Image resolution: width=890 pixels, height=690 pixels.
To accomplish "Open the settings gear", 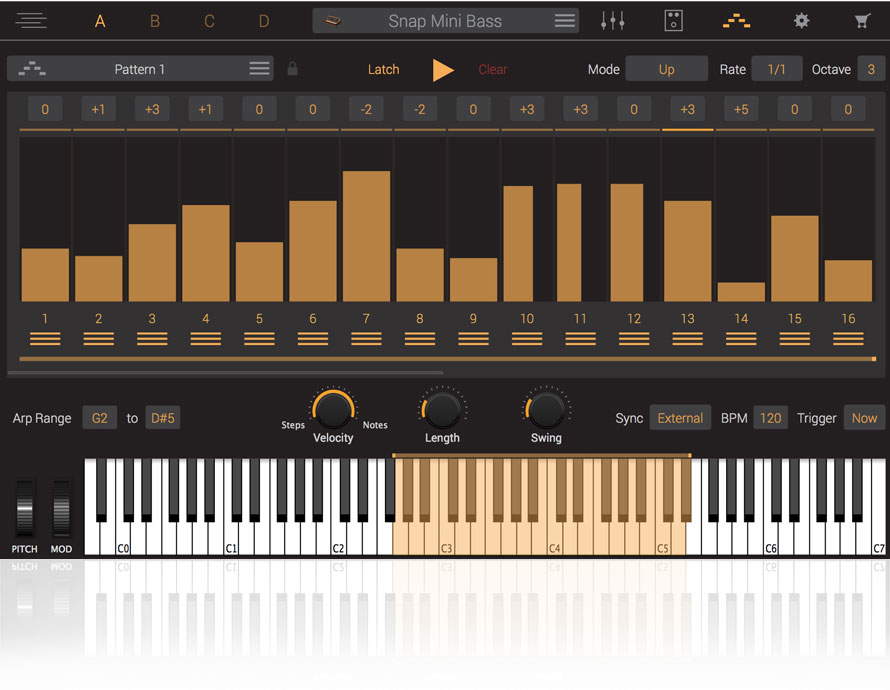I will [801, 21].
